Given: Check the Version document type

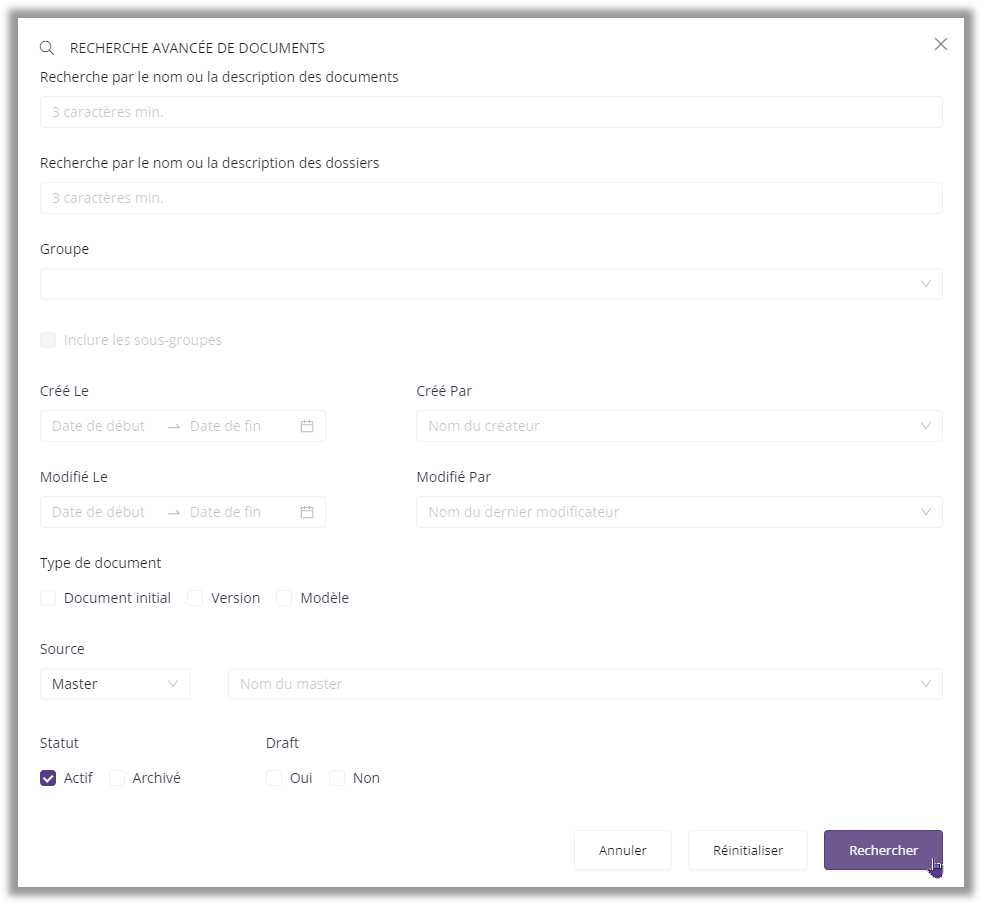Looking at the screenshot, I should [195, 597].
